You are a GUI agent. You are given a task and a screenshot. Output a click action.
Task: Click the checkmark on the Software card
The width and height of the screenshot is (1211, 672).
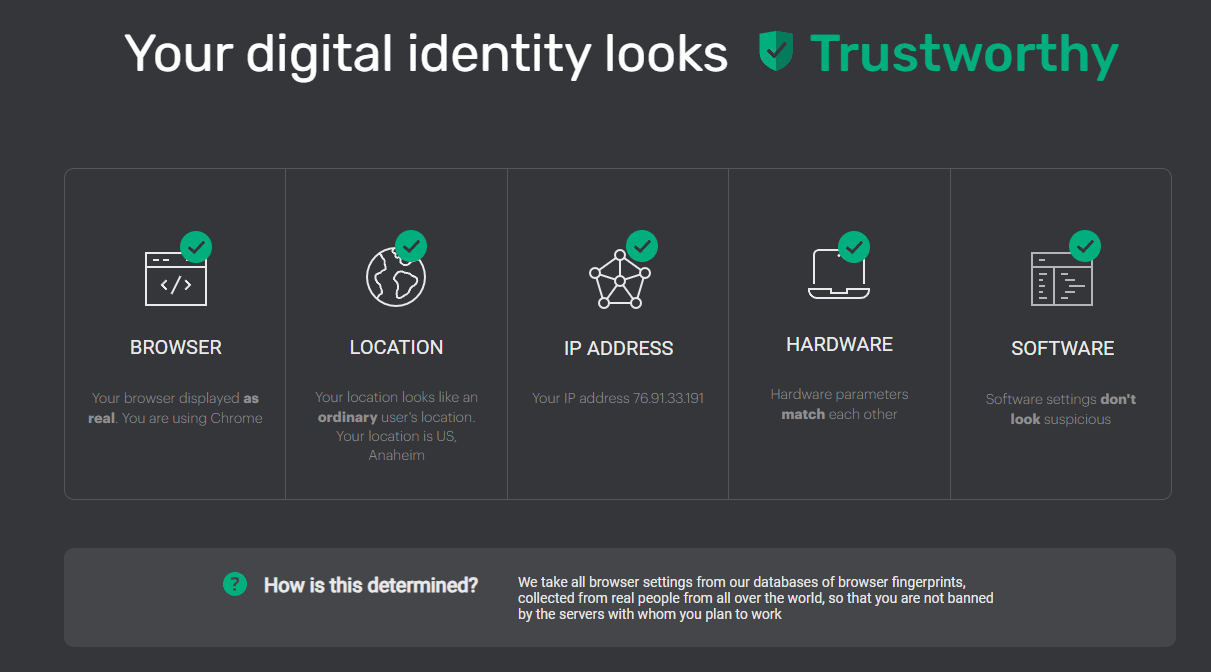1085,245
